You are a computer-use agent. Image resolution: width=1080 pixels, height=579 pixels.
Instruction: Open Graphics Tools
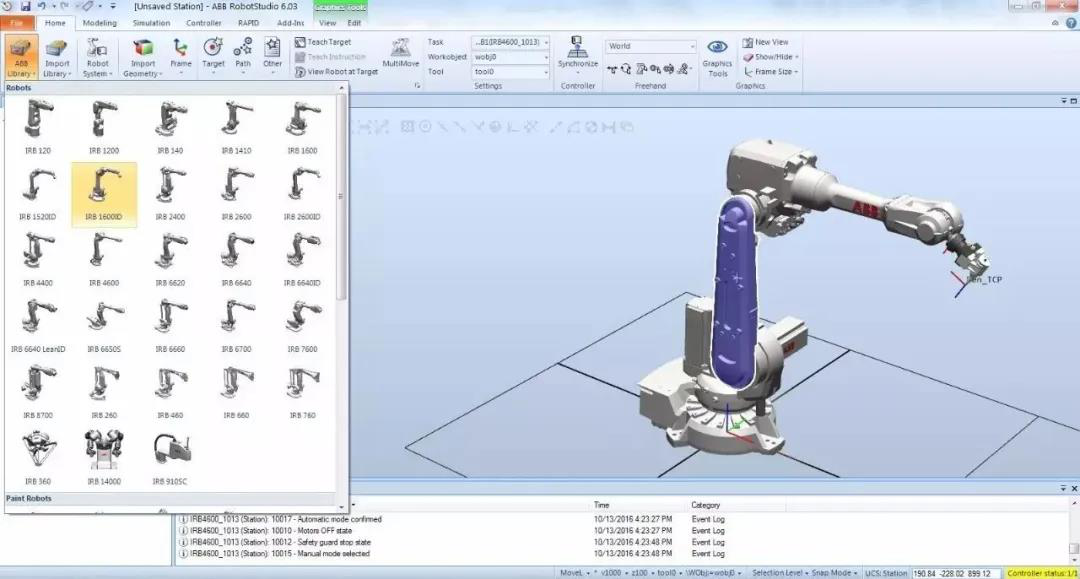[x=717, y=56]
